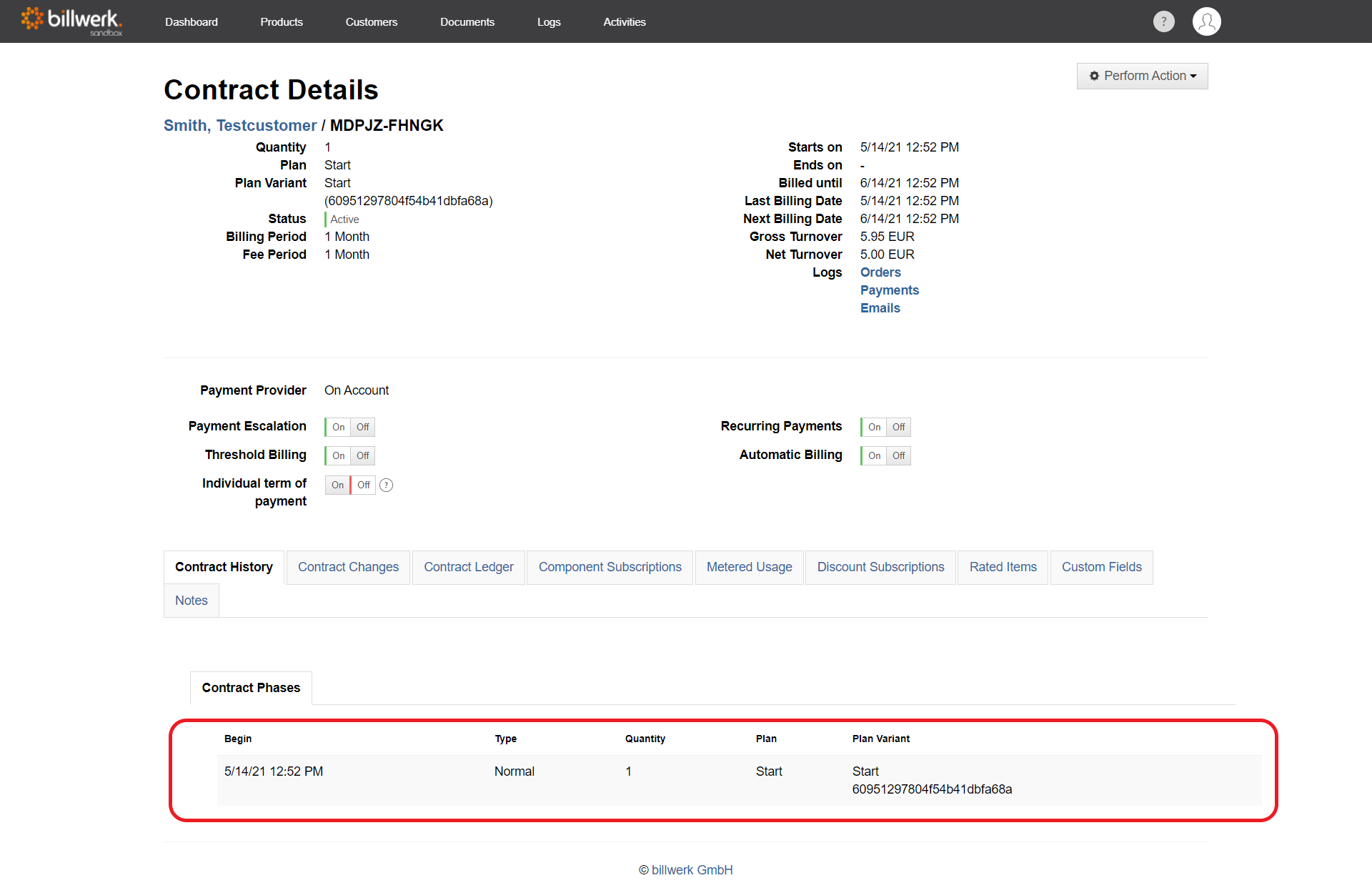Open the help question mark icon
The image size is (1372, 888).
coord(1163,21)
